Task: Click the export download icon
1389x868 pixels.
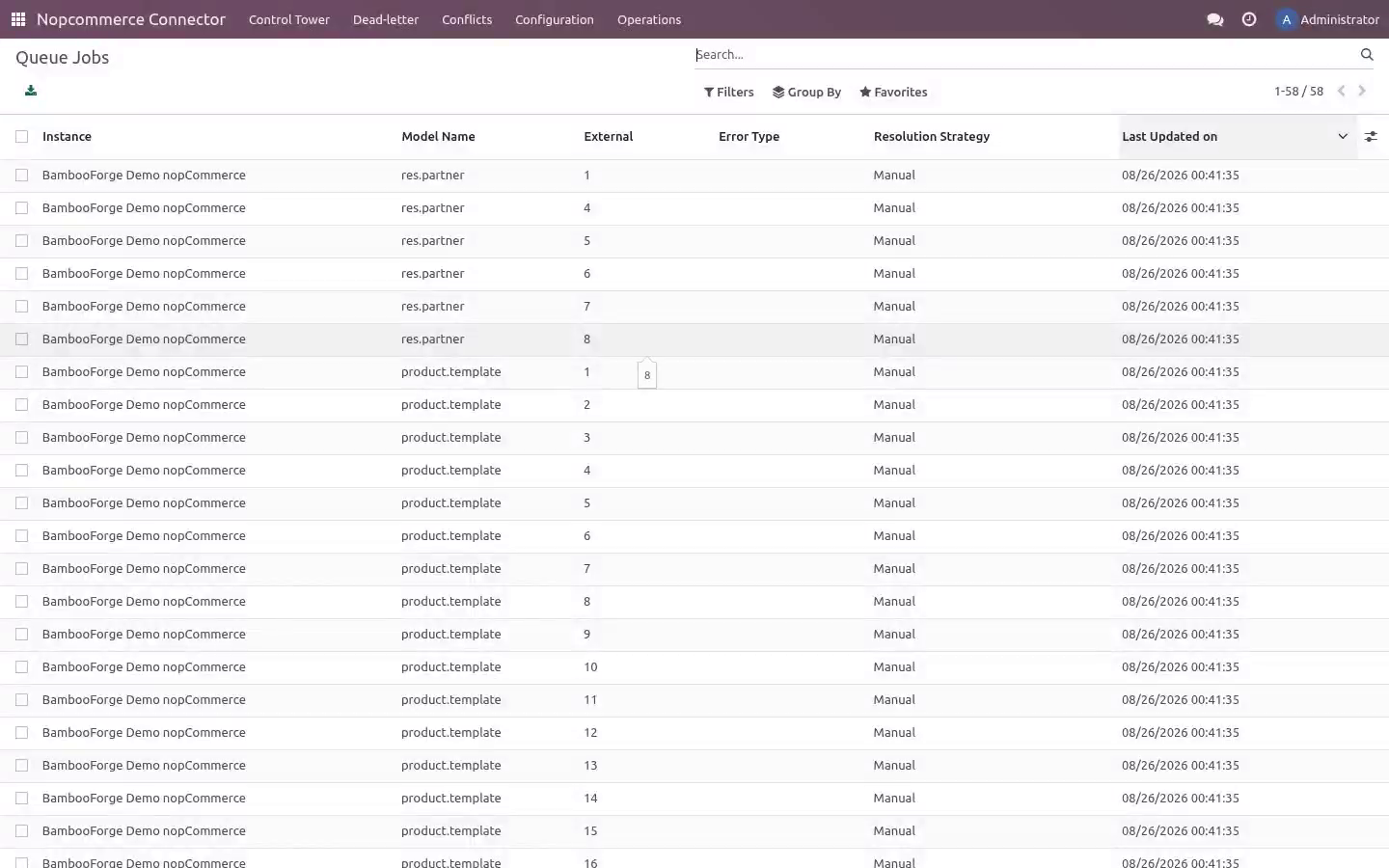Action: click(31, 91)
